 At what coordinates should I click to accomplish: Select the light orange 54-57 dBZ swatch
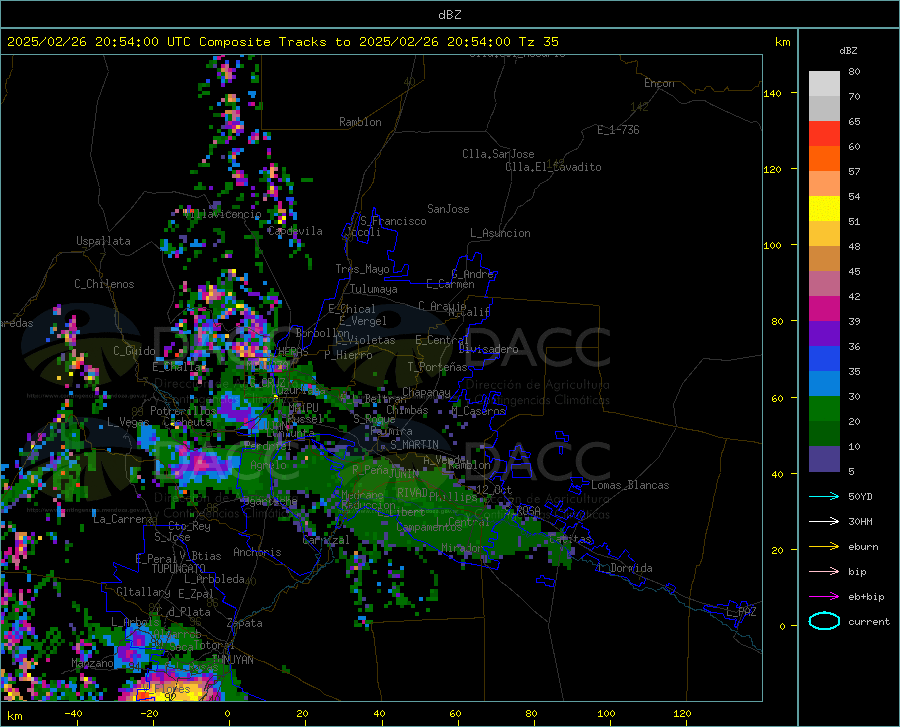824,184
